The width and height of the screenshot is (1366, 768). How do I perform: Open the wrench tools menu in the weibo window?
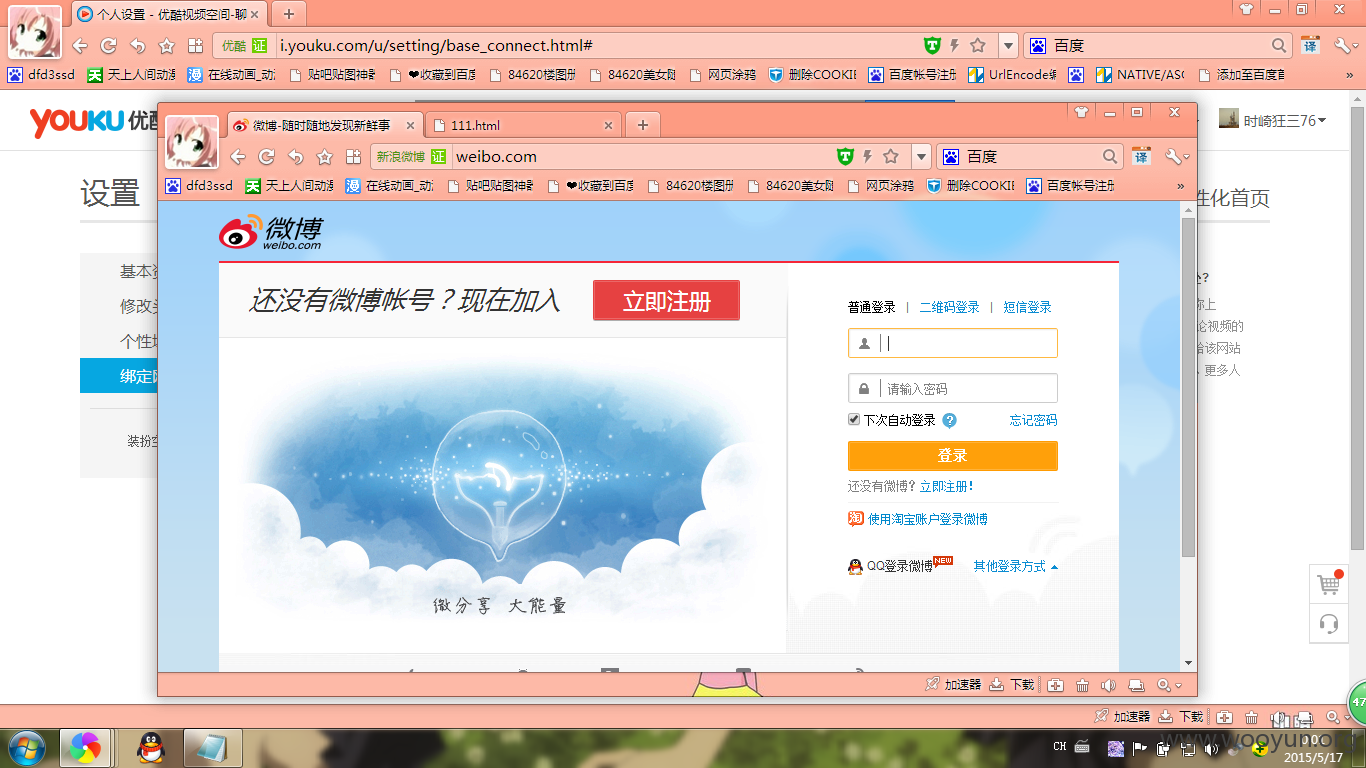1177,157
